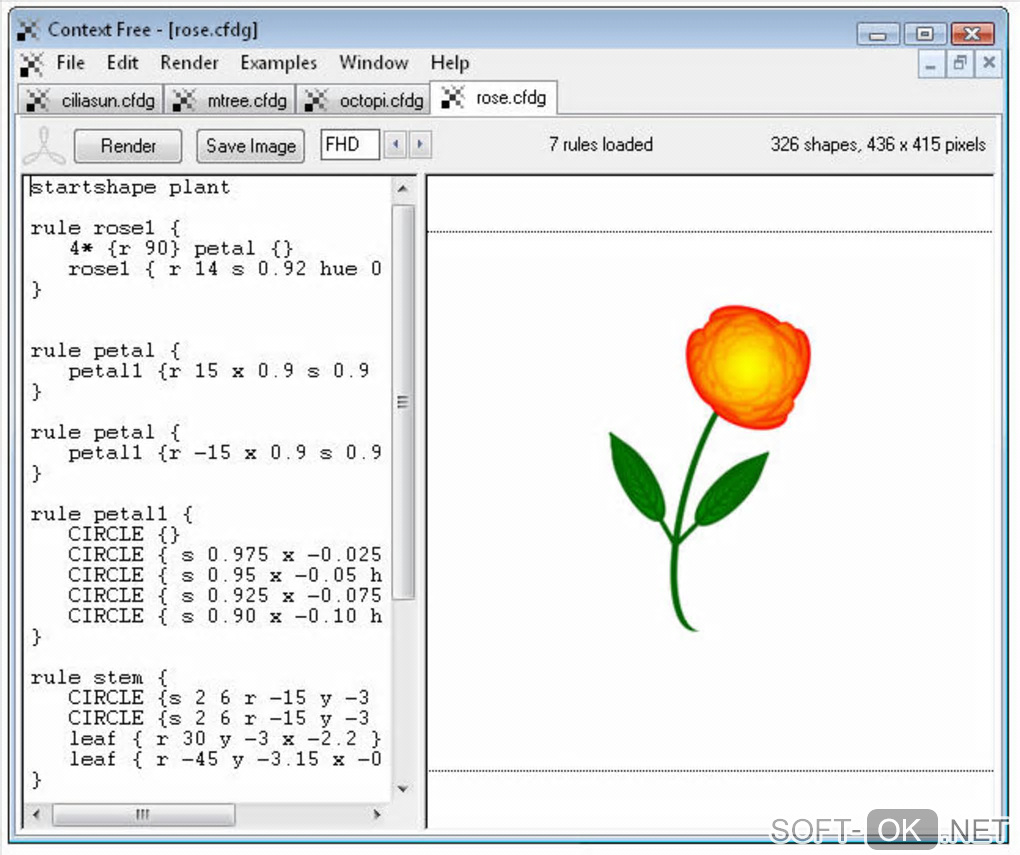Image resolution: width=1020 pixels, height=855 pixels.
Task: Click the Context Free app icon in title bar
Action: 27,30
